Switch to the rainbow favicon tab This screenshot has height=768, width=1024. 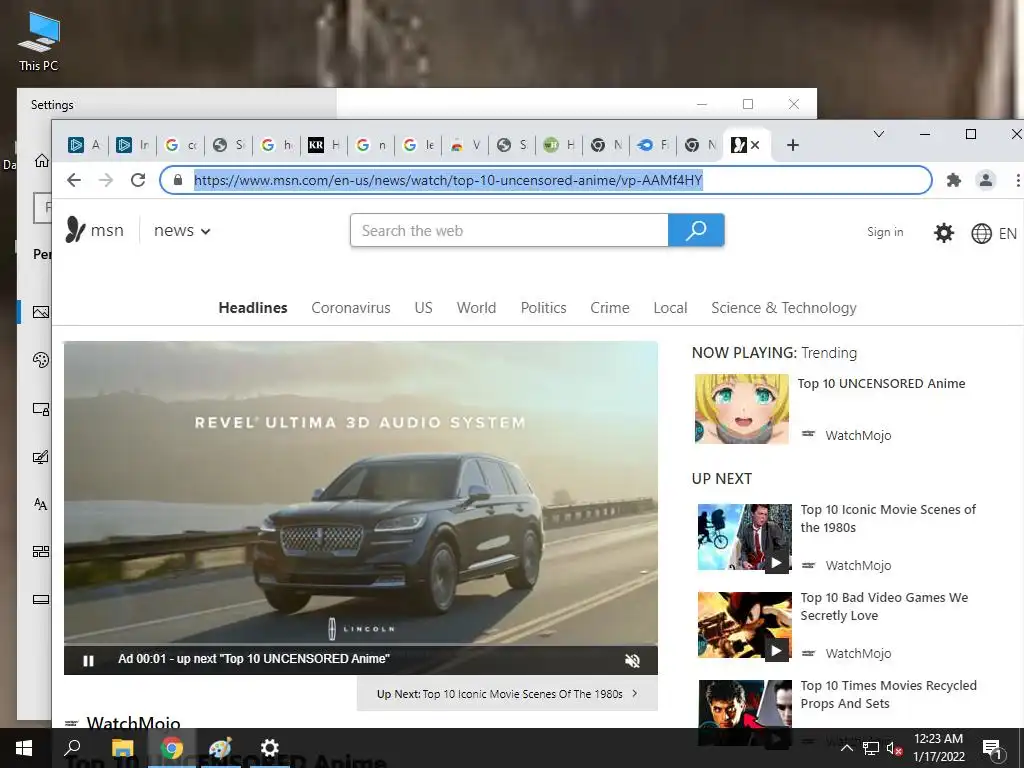[466, 145]
